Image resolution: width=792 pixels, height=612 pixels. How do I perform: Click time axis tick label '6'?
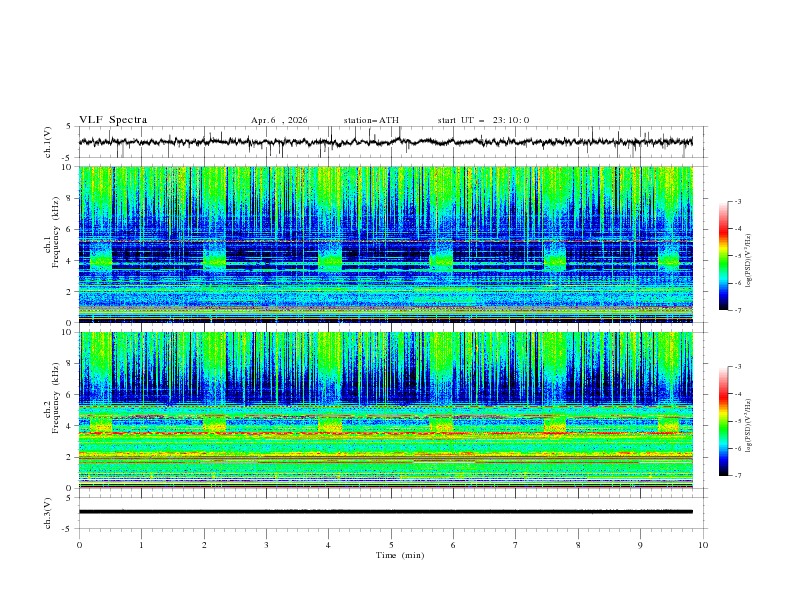click(x=453, y=545)
